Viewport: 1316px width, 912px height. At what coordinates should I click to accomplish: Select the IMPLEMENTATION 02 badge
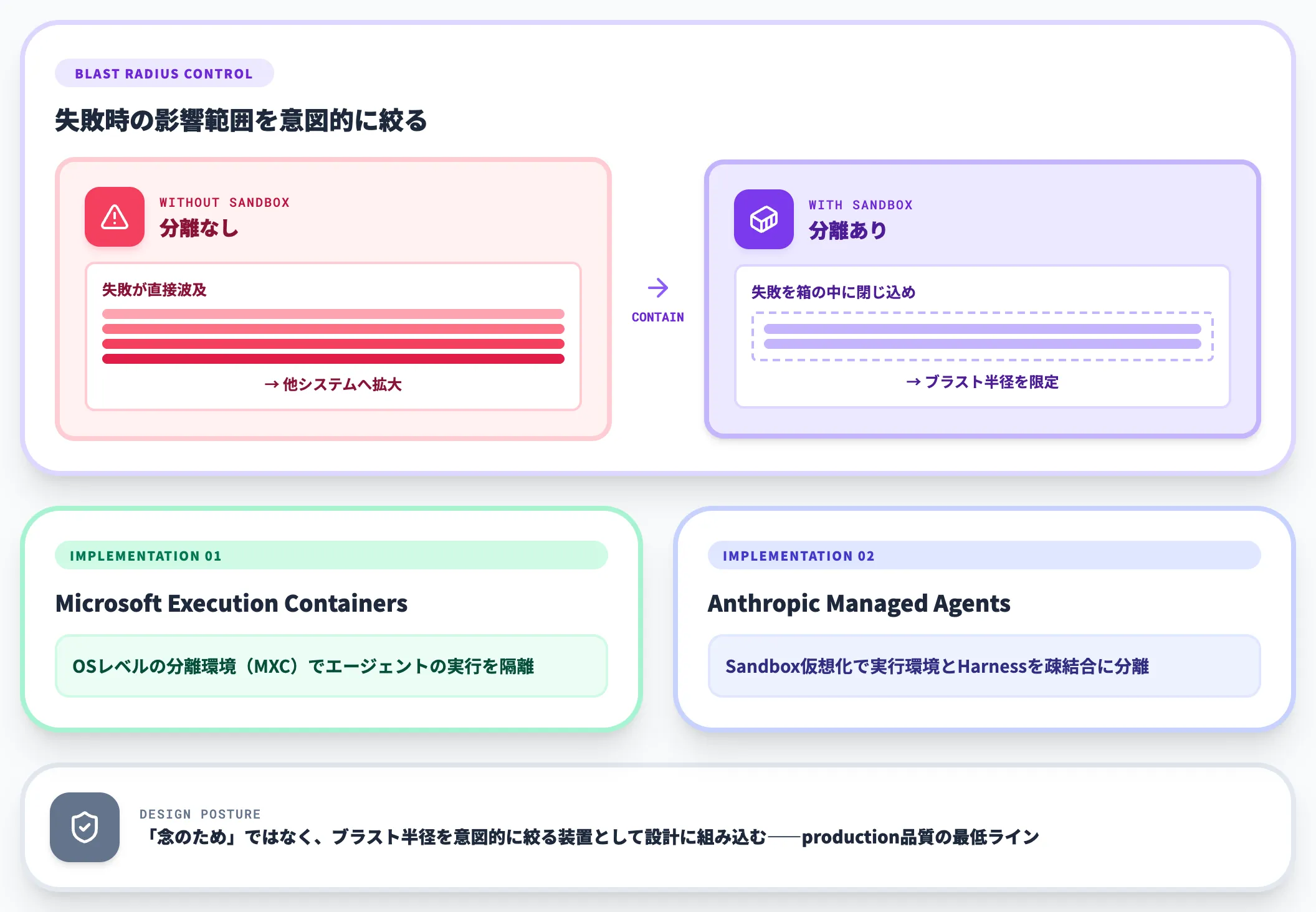click(985, 555)
